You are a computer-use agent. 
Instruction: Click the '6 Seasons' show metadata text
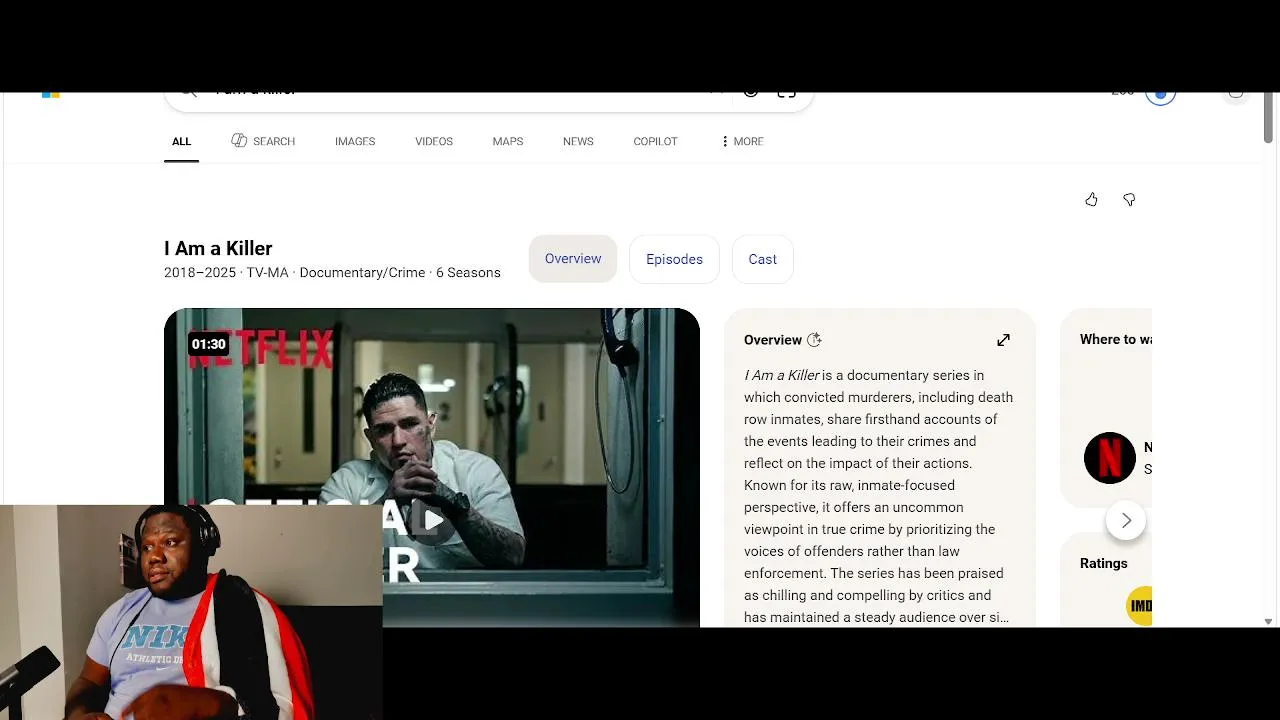[x=468, y=273]
